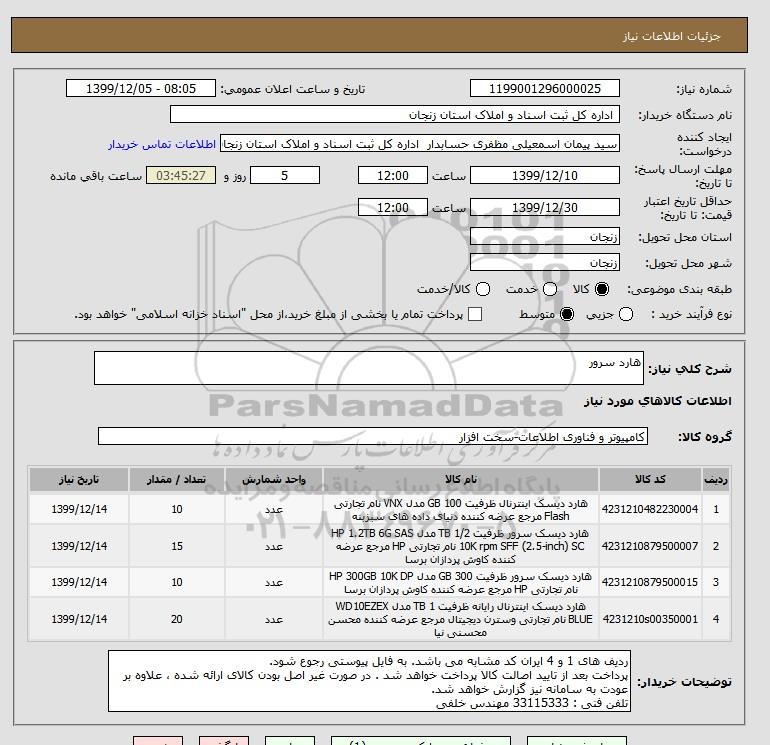Click the price validity date 1399/12/30
This screenshot has height=745, width=770.
click(x=545, y=207)
